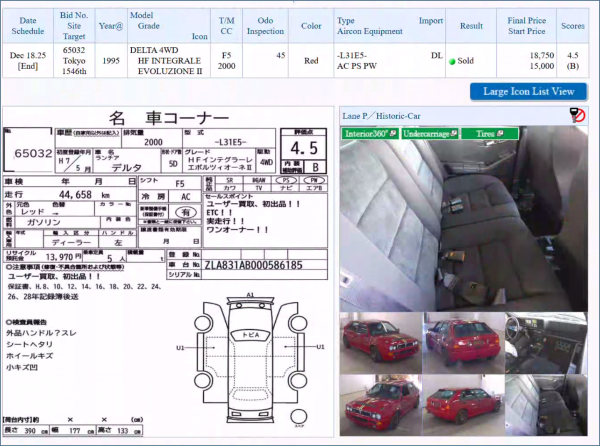600x446 pixels.
Task: Click the Bid No. column header
Action: (74, 25)
